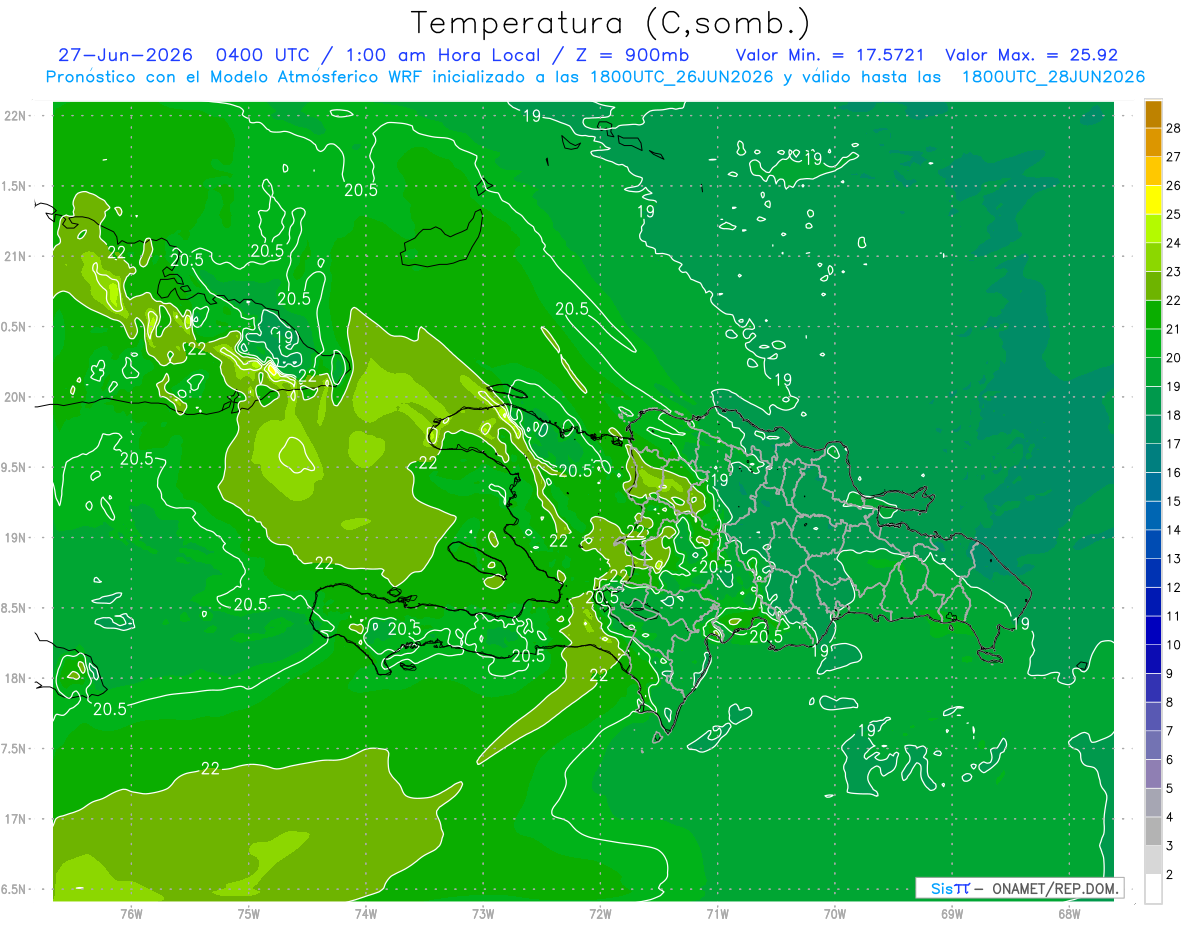Pick the darkest blue swatch in the legend
The height and width of the screenshot is (927, 1200).
(1153, 630)
